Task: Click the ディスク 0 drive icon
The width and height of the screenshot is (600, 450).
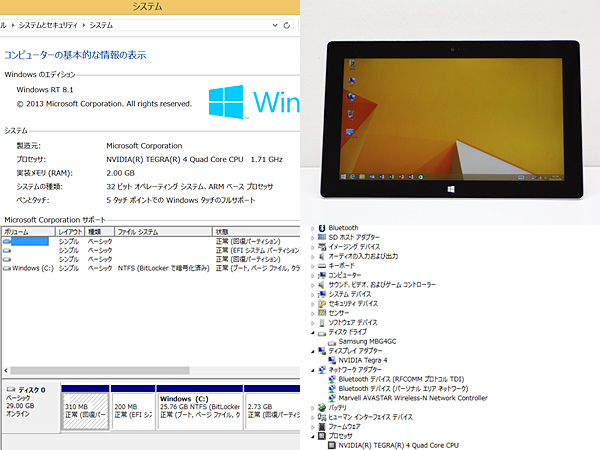Action: [11, 390]
